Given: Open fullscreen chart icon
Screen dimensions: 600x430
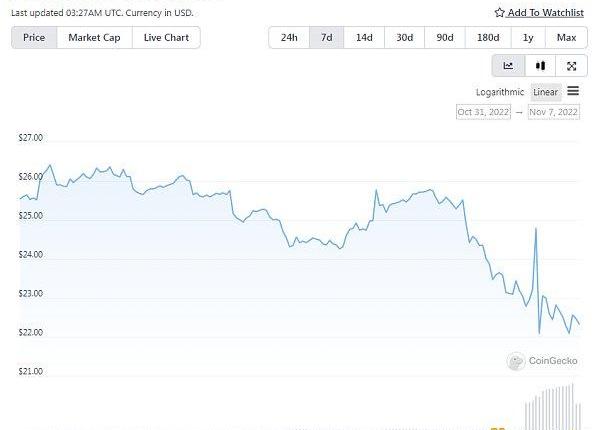Looking at the screenshot, I should pos(571,66).
